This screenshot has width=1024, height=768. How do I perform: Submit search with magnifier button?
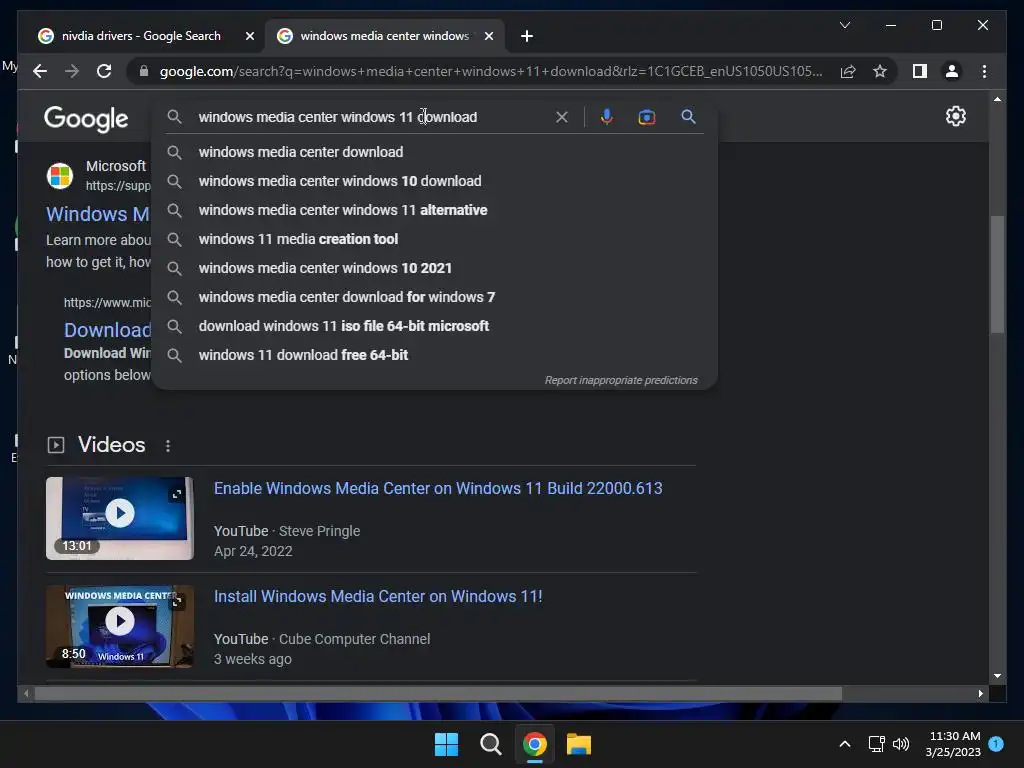click(x=688, y=117)
